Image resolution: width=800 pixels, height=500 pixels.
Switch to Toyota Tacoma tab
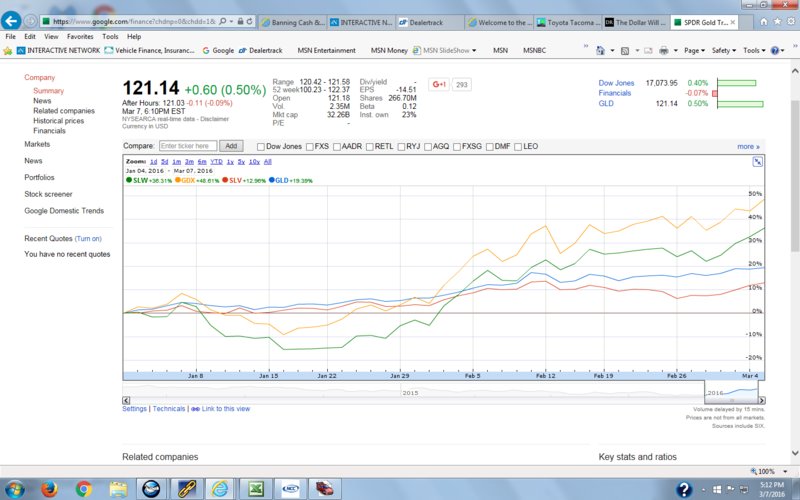click(567, 22)
